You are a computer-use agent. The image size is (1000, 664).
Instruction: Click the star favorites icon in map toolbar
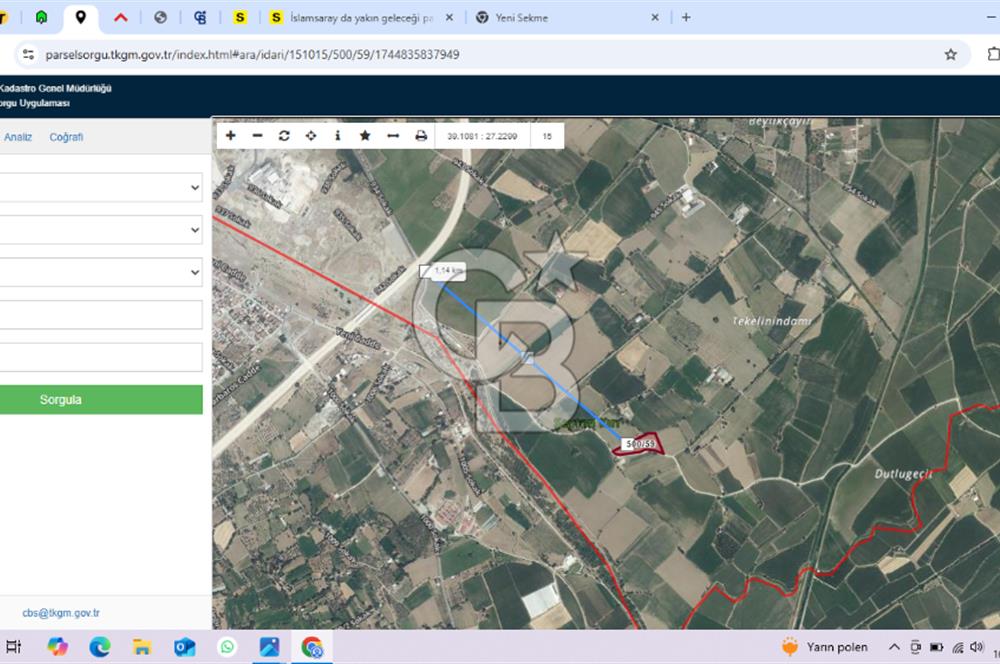click(365, 136)
